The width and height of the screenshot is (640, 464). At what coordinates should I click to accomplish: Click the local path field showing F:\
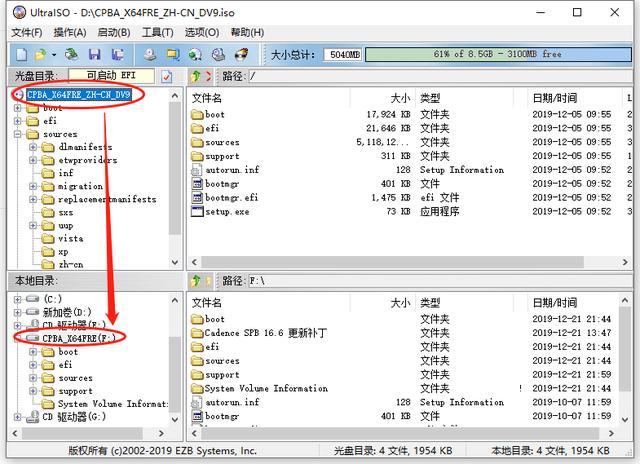tap(441, 281)
